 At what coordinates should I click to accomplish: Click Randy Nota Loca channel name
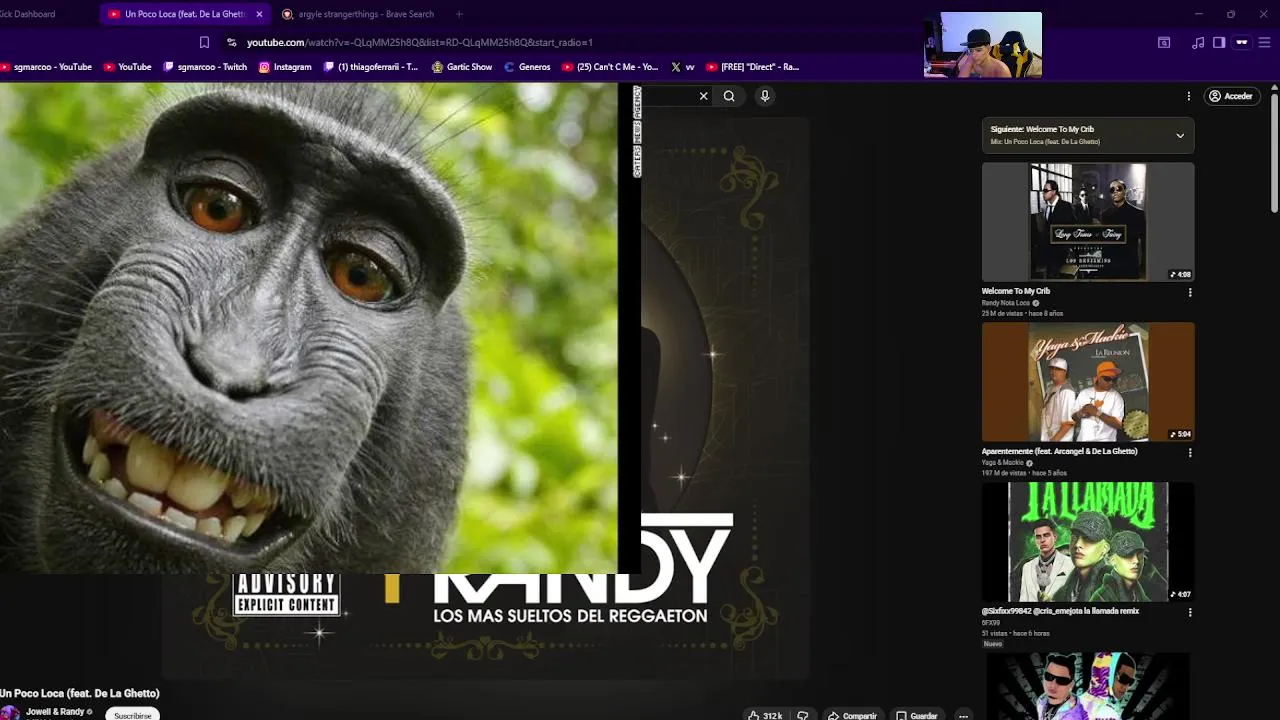coord(1006,303)
